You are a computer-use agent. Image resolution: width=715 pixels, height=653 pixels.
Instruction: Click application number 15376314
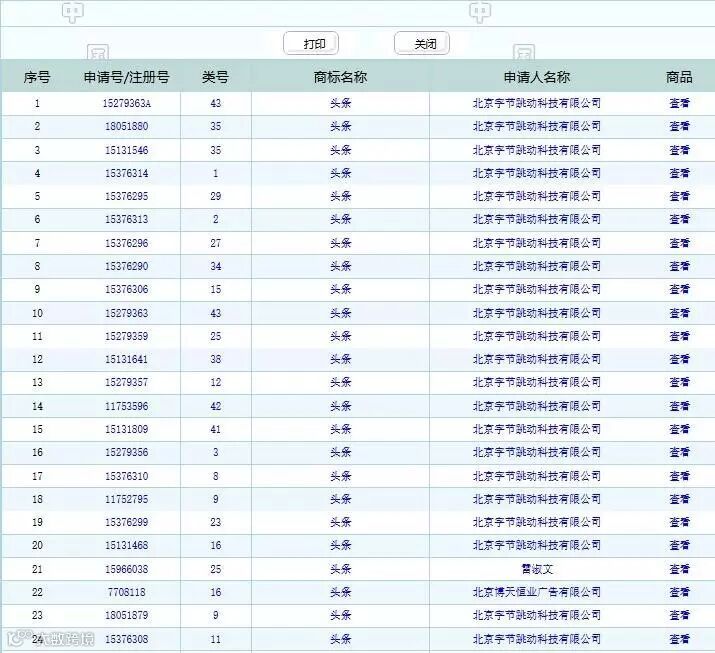(127, 173)
